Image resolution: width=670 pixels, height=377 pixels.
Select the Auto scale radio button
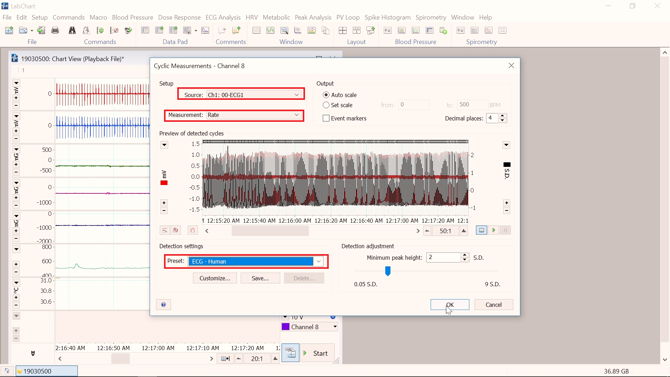point(326,95)
